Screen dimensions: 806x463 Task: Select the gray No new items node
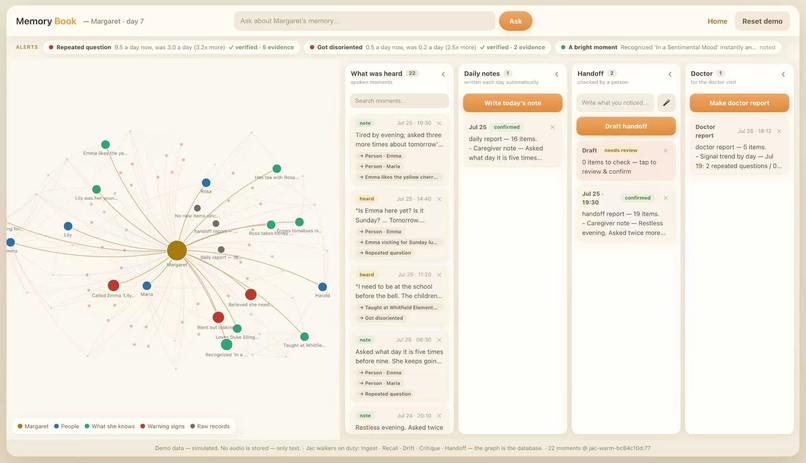point(197,208)
